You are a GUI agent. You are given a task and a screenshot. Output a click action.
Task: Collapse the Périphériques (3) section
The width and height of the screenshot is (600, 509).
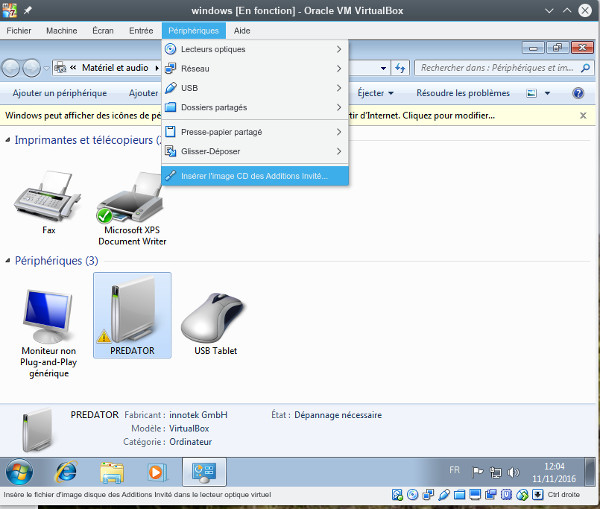tap(8, 260)
